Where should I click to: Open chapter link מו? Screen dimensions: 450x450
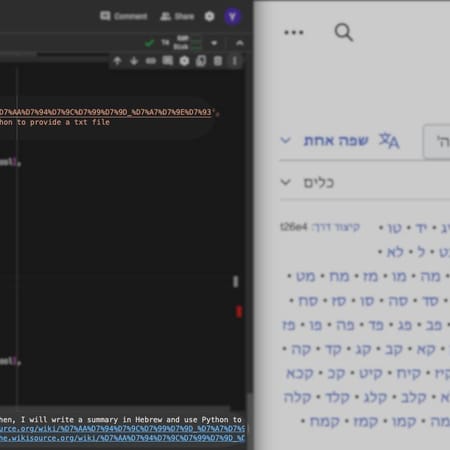(399, 276)
